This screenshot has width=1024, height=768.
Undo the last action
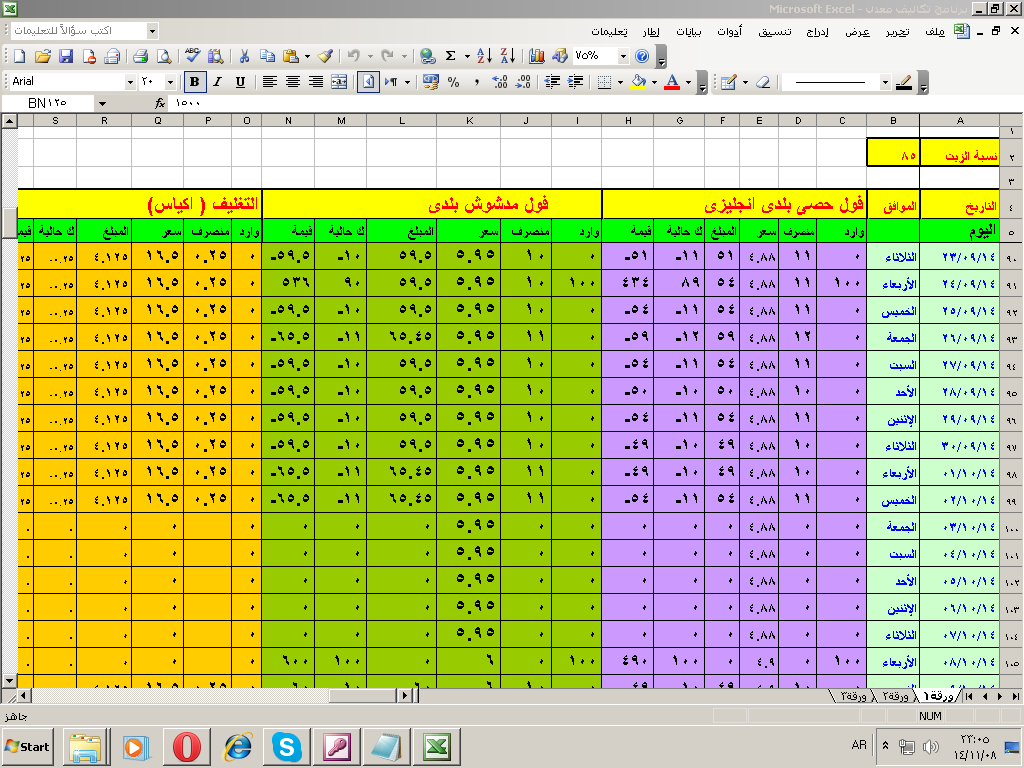(353, 56)
